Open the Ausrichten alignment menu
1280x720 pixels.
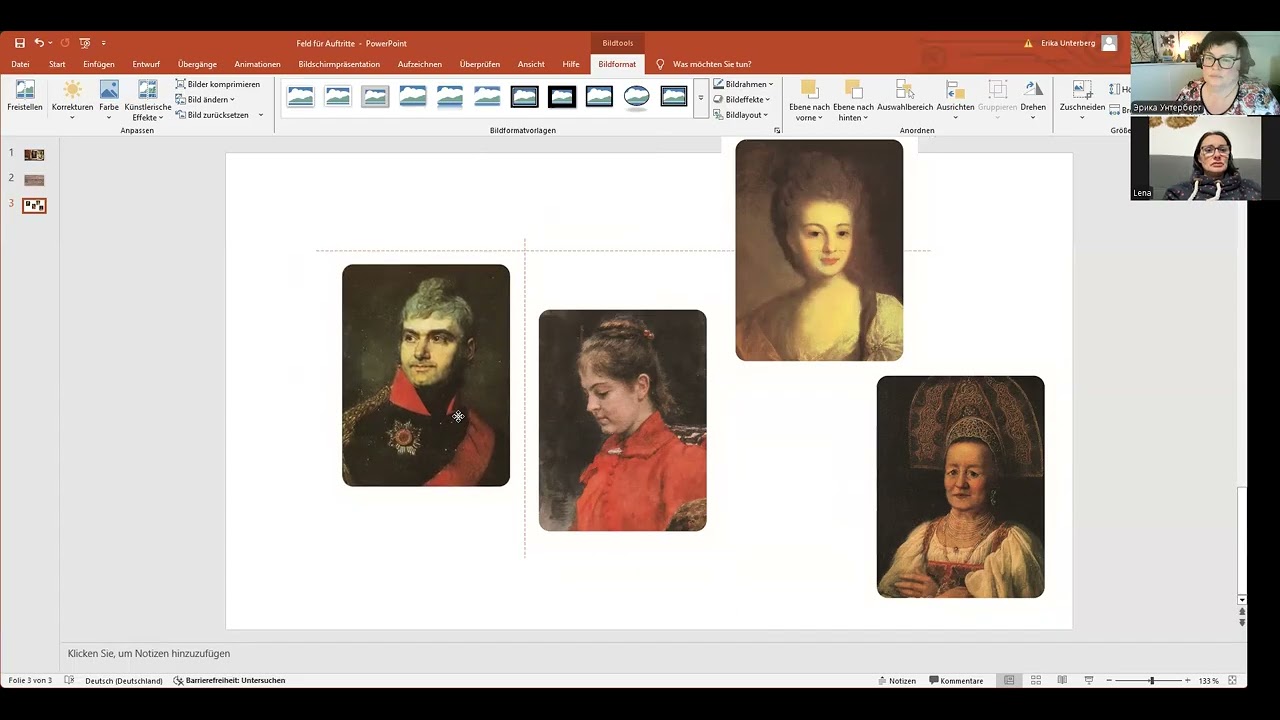pyautogui.click(x=955, y=100)
